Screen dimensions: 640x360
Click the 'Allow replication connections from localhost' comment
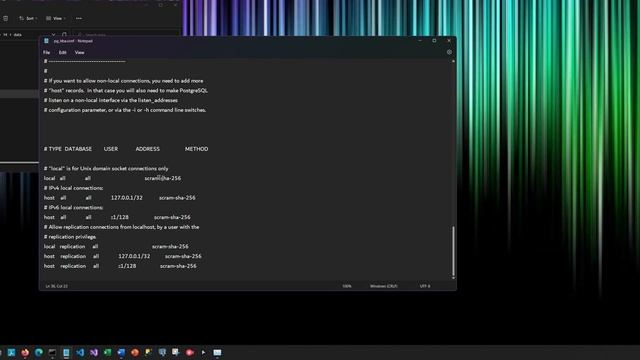[122, 227]
